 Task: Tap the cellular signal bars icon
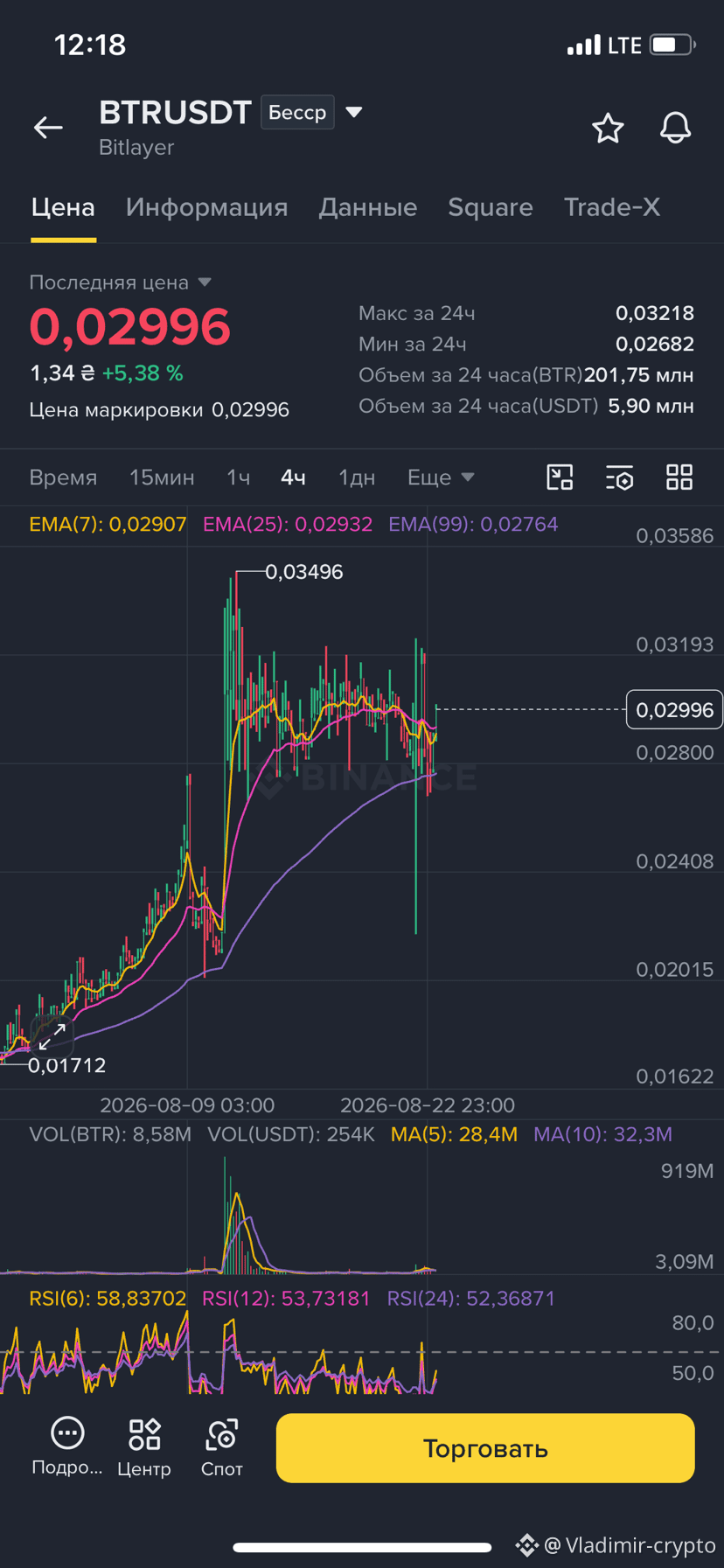click(583, 45)
